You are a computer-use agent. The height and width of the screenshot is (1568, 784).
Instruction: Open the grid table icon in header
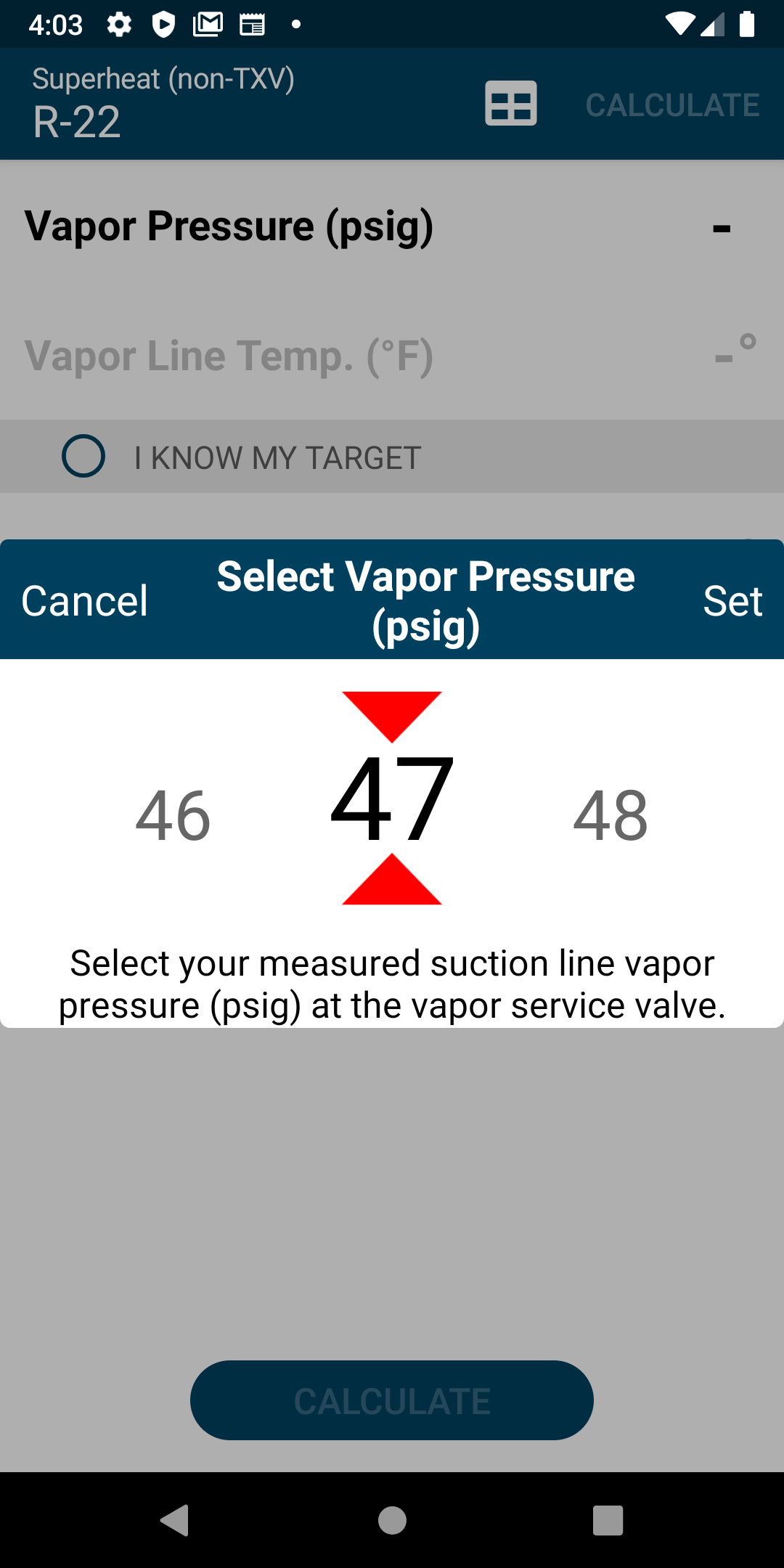pyautogui.click(x=511, y=103)
